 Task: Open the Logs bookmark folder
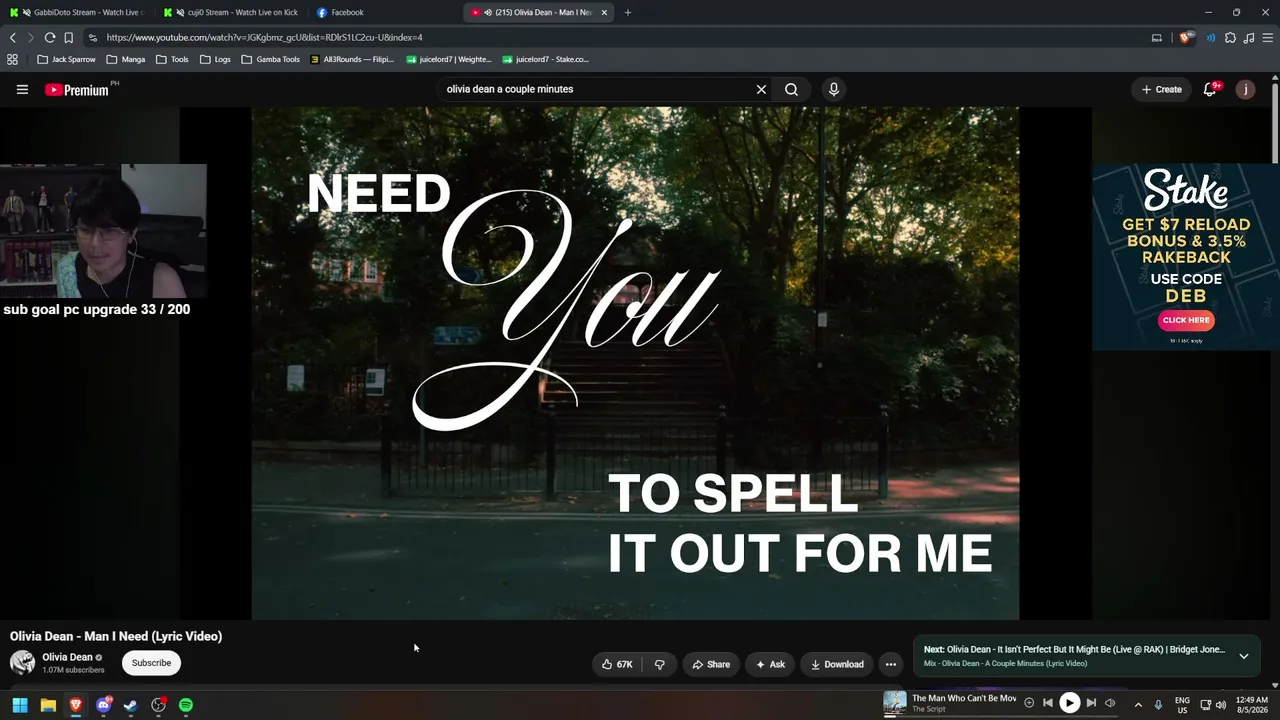click(x=215, y=59)
